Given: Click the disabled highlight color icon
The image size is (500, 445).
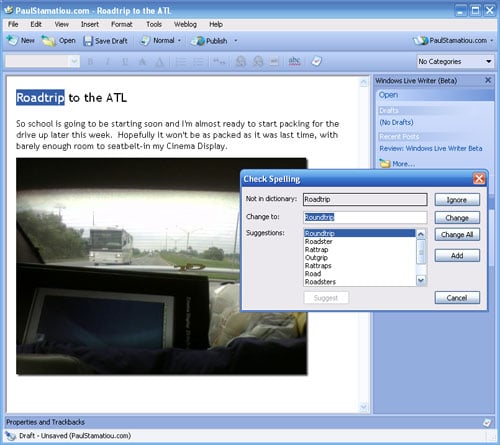Looking at the screenshot, I should point(160,62).
